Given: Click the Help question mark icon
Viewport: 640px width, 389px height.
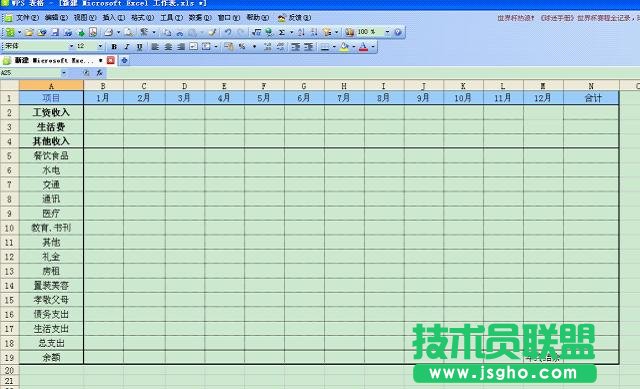Looking at the screenshot, I should (398, 32).
